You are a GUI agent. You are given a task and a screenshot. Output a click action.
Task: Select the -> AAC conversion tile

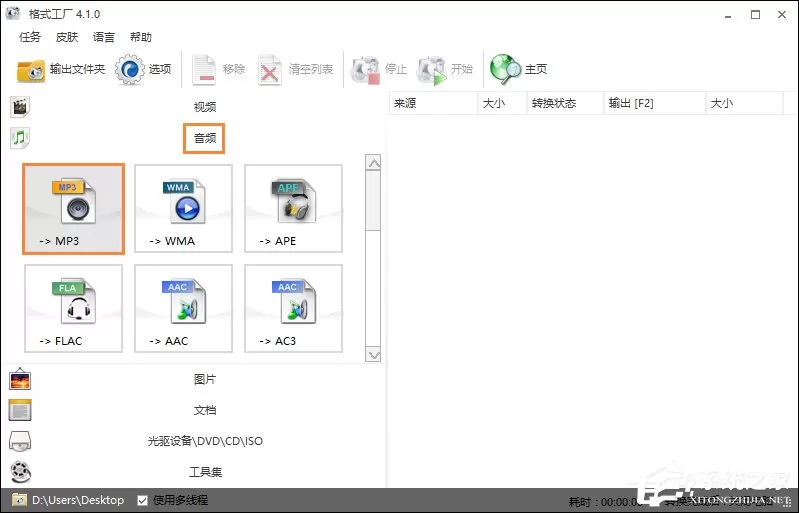click(x=183, y=308)
